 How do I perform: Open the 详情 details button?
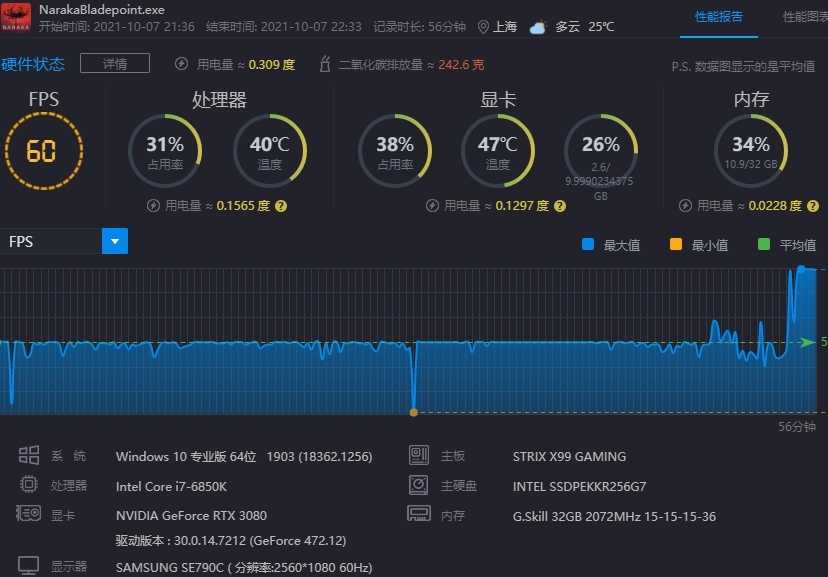click(115, 63)
